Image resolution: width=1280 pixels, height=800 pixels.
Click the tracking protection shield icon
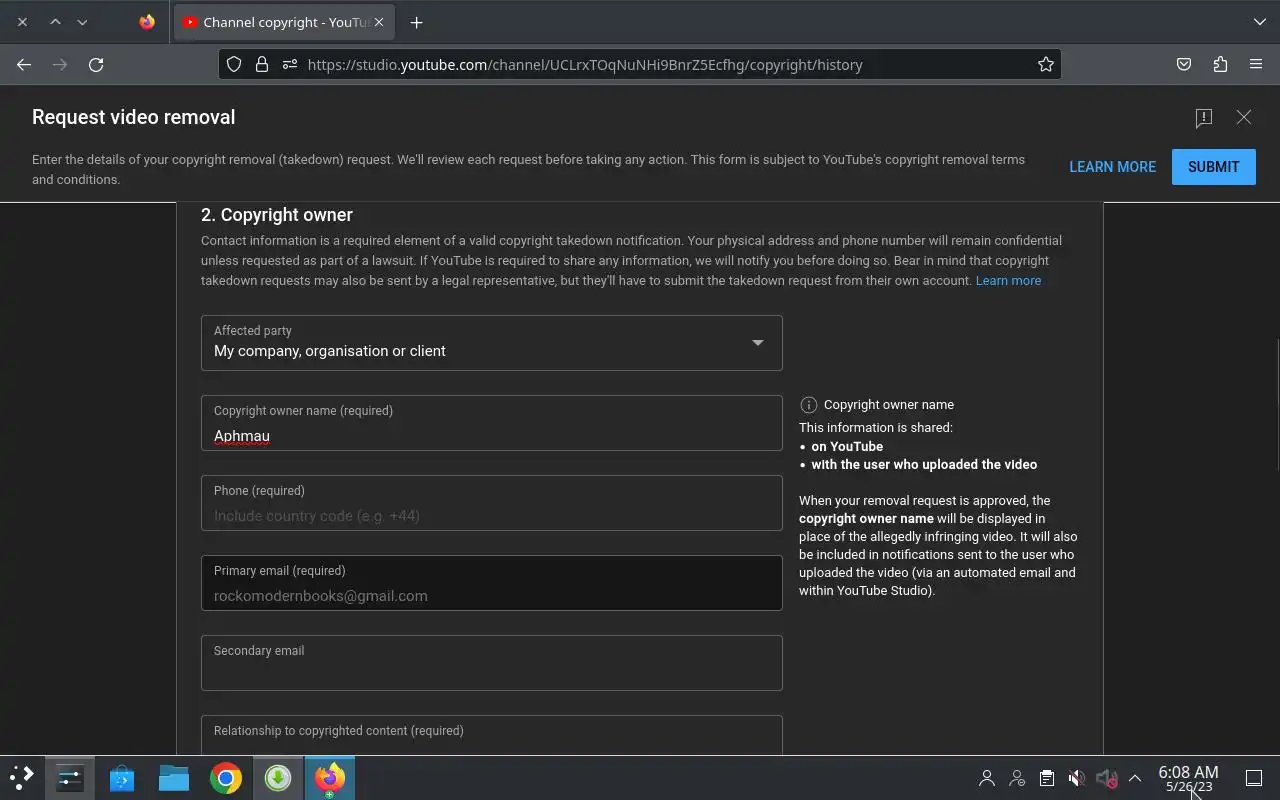point(234,65)
